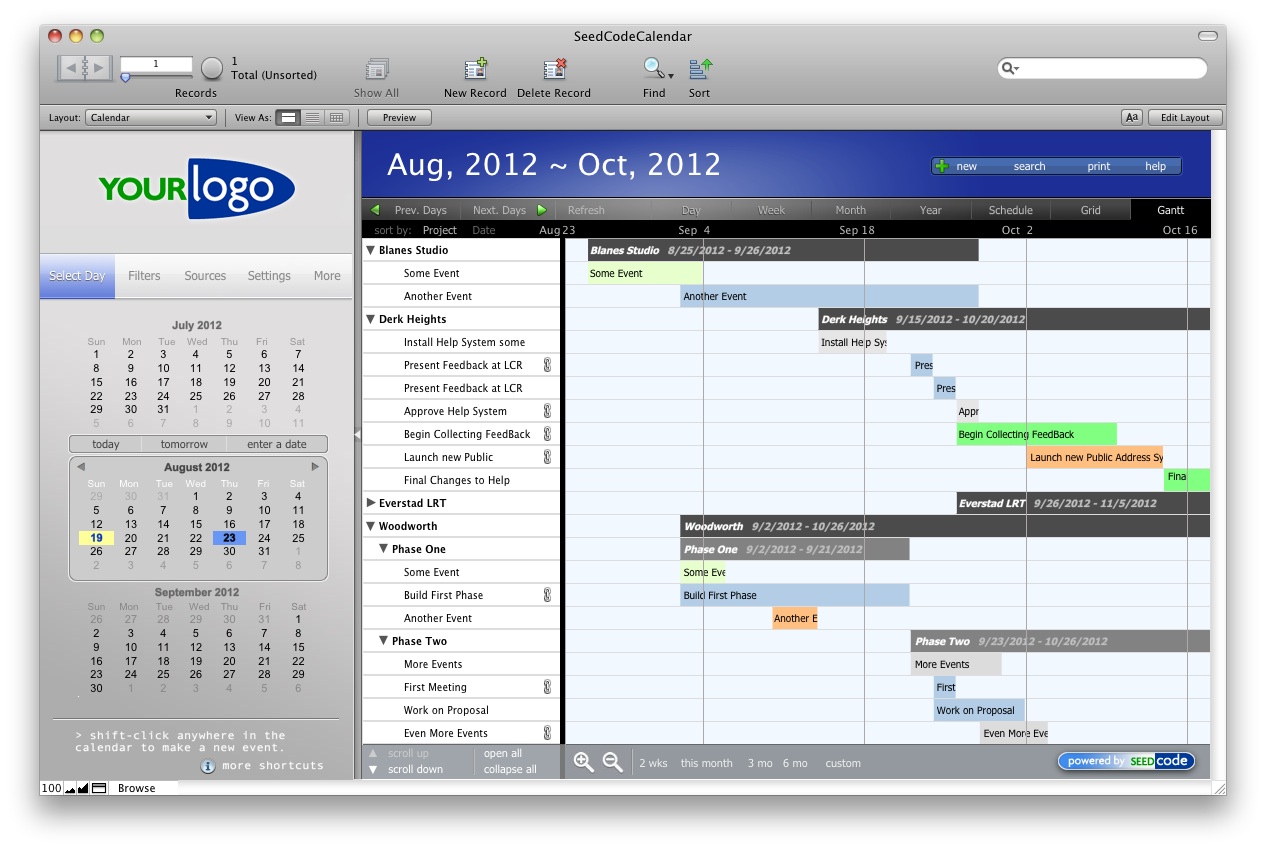Screen dimensions: 1266x850
Task: Toggle the status toolbar from the bottom bar
Action: [99, 788]
